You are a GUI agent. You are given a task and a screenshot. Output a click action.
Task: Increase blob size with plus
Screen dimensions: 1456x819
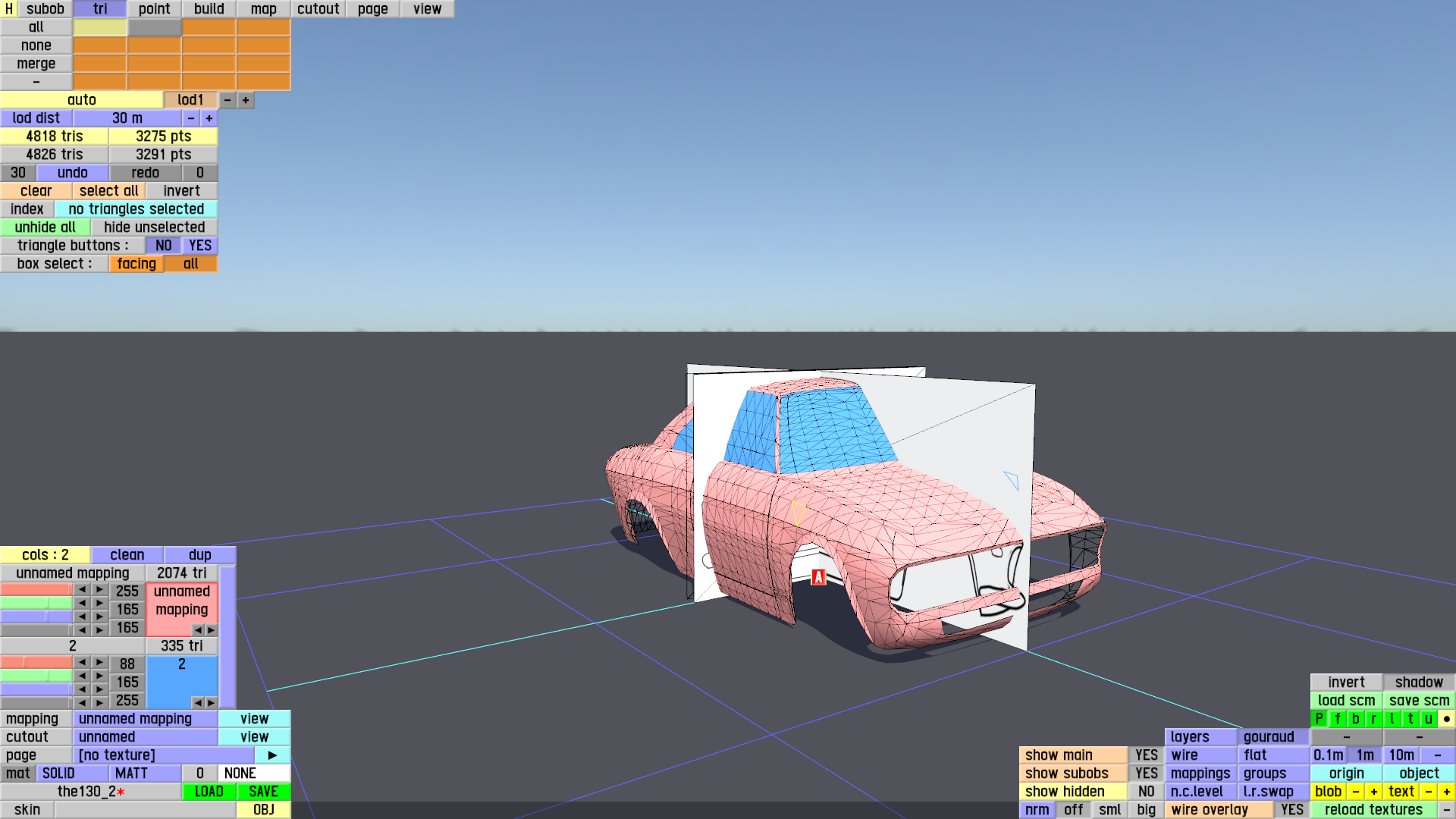pos(1373,792)
